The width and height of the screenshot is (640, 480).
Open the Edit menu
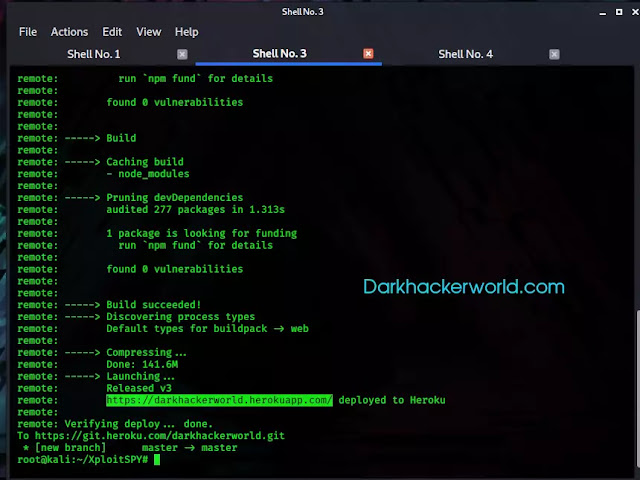click(112, 32)
